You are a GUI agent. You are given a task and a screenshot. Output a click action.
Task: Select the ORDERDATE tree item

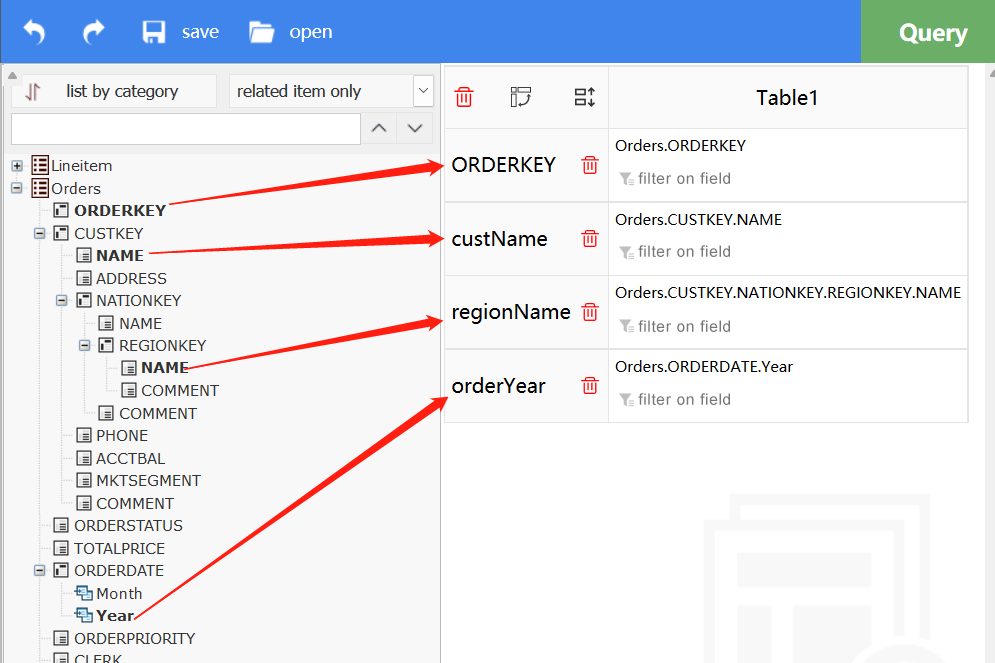pos(119,570)
